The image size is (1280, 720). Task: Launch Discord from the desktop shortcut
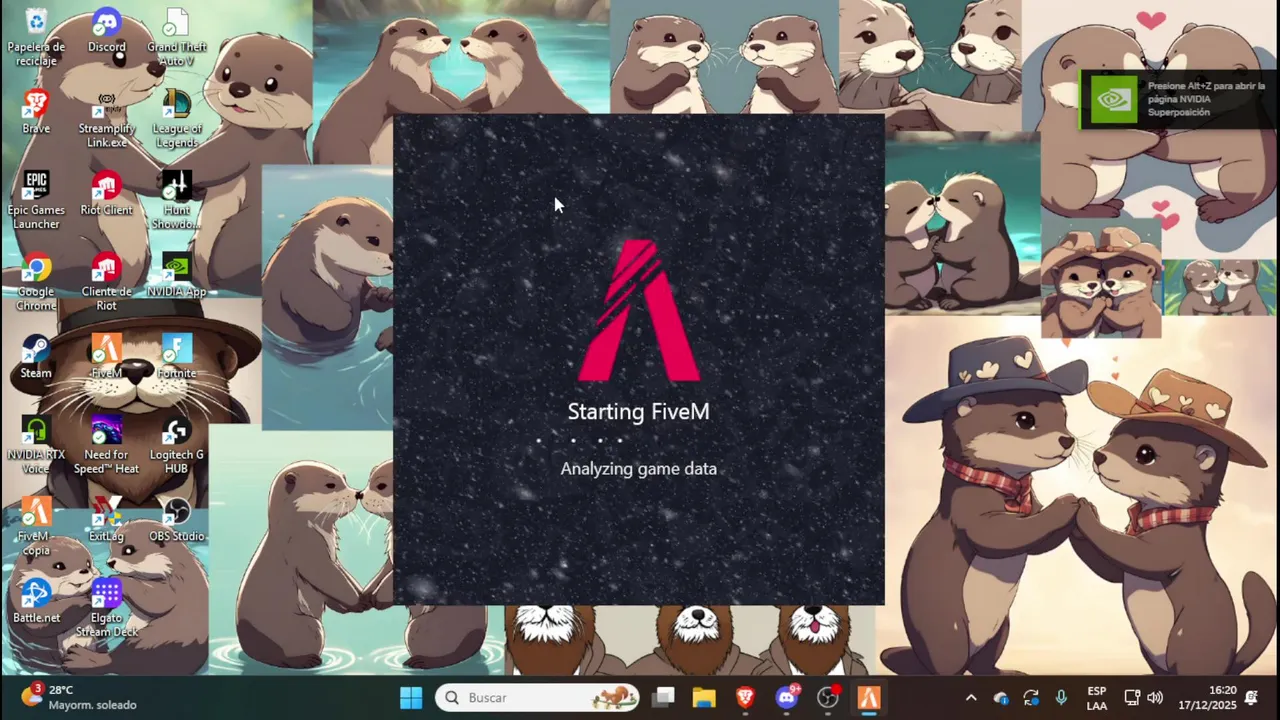pos(106,31)
